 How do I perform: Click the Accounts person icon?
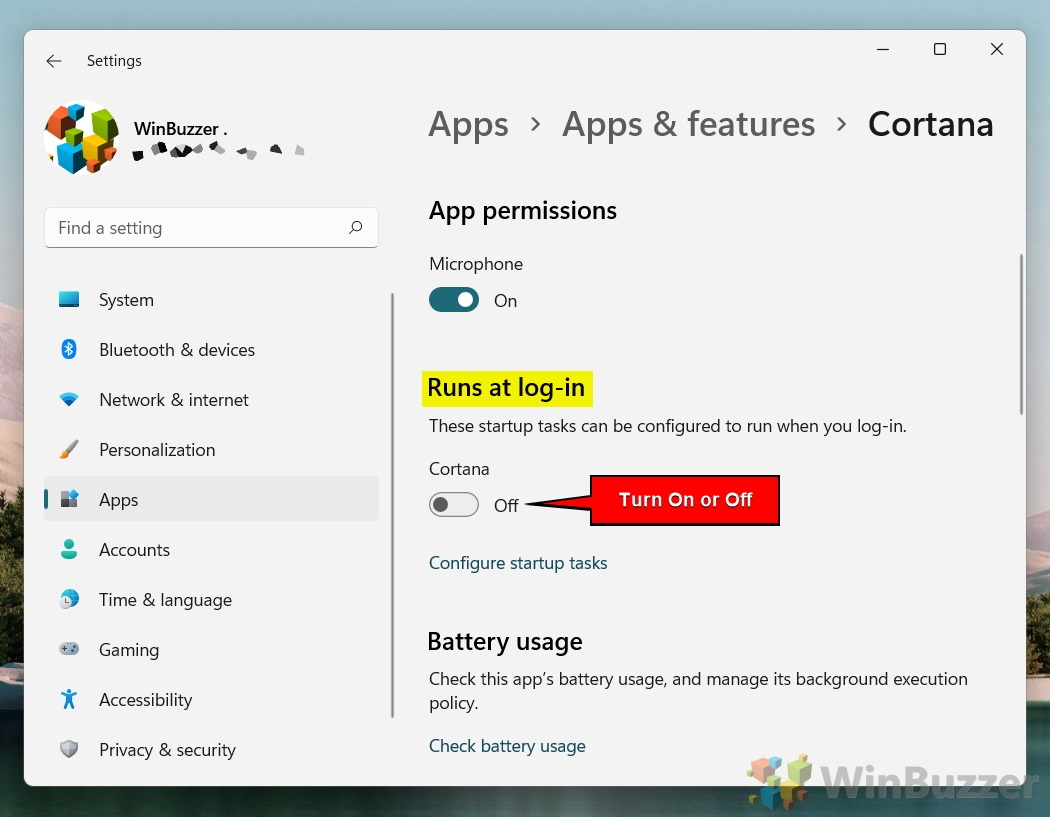69,550
